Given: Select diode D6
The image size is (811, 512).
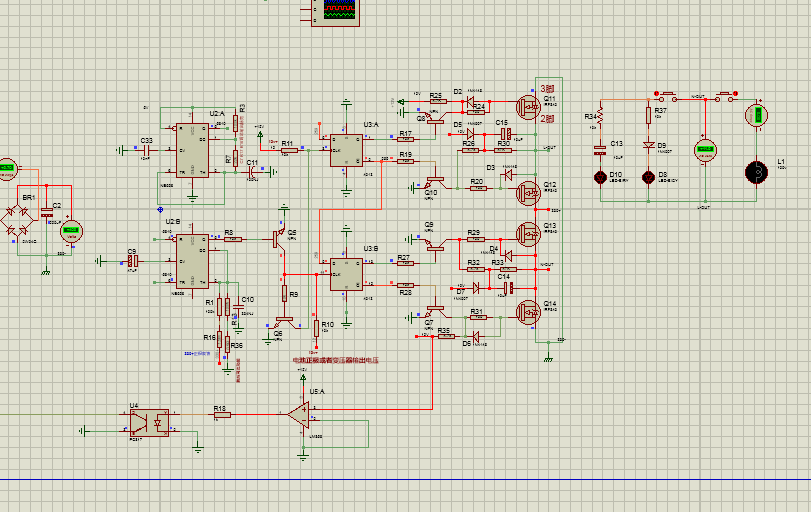Looking at the screenshot, I should coord(476,336).
